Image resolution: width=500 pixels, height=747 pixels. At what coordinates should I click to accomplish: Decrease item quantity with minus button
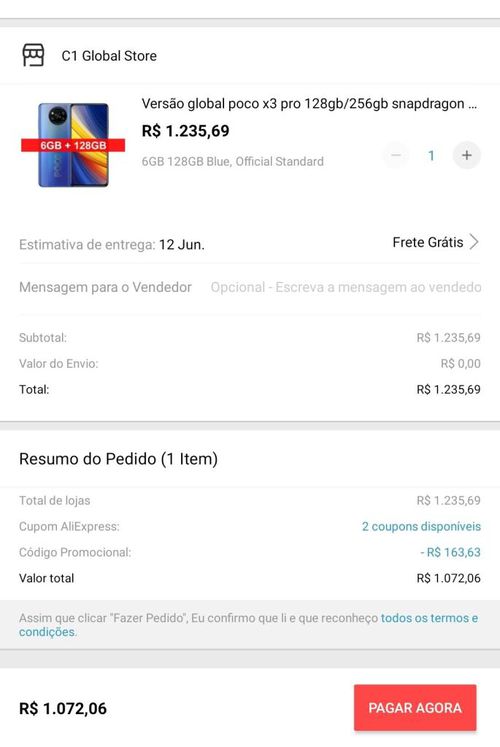click(396, 155)
